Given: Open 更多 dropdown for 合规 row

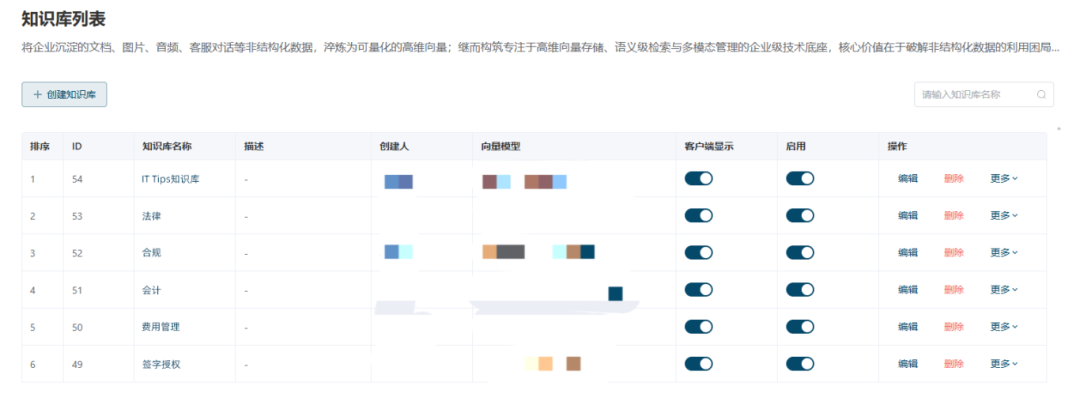Looking at the screenshot, I should point(1004,253).
